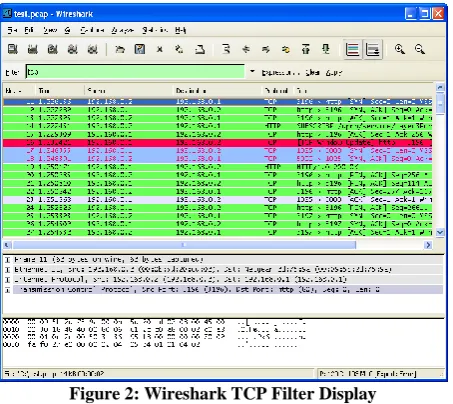
Task: Sort by the Destination column header
Action: [x=217, y=90]
